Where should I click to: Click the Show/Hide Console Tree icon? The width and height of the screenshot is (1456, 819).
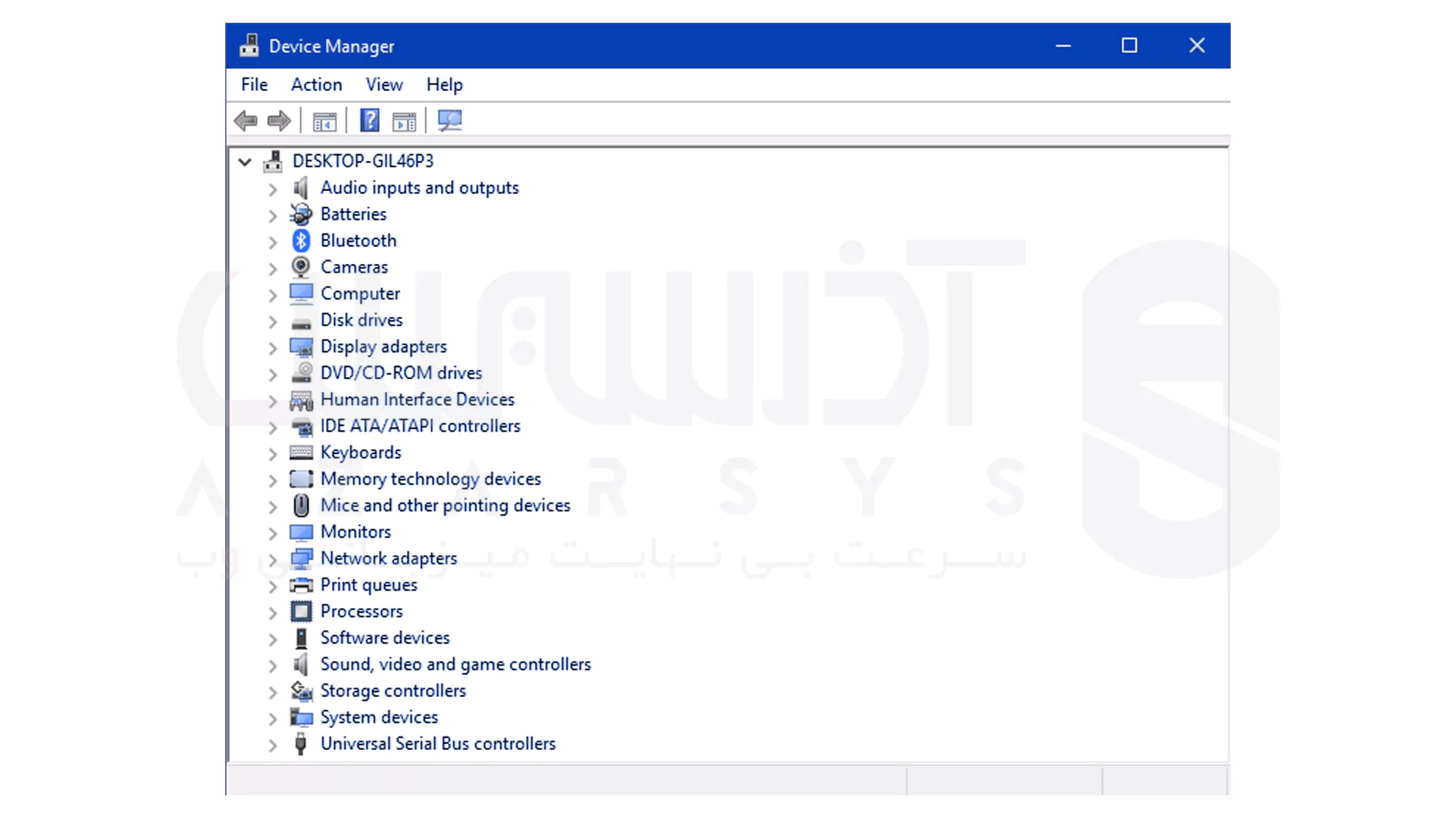[325, 121]
